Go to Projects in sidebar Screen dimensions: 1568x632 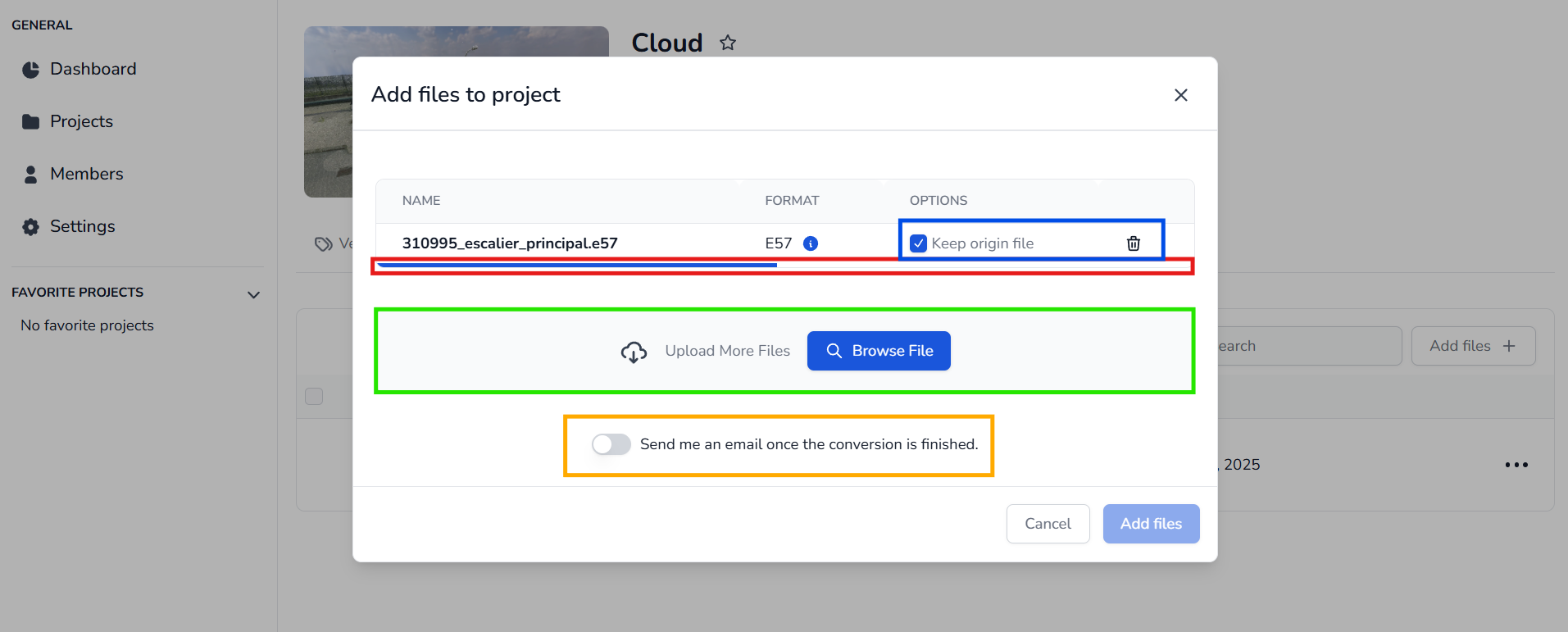click(x=81, y=121)
